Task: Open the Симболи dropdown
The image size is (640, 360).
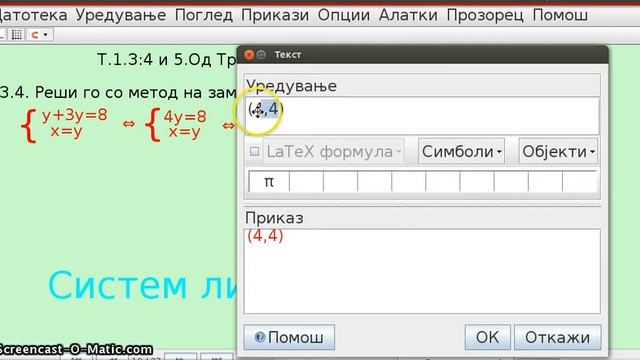Action: click(x=461, y=152)
